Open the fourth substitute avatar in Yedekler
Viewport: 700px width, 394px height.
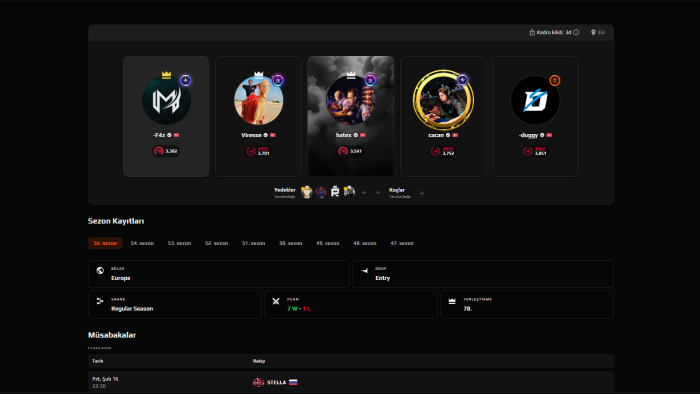pyautogui.click(x=350, y=192)
